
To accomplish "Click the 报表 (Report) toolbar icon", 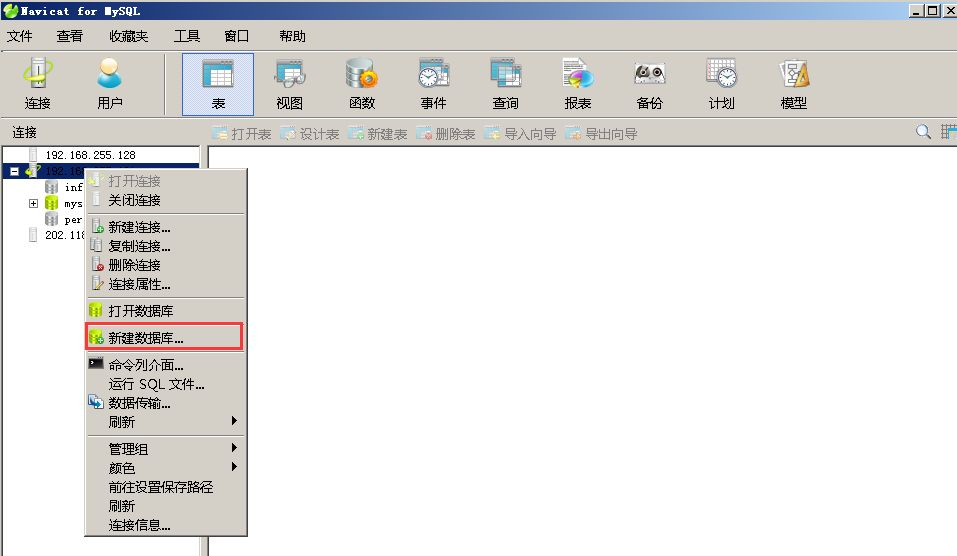I will tap(577, 84).
